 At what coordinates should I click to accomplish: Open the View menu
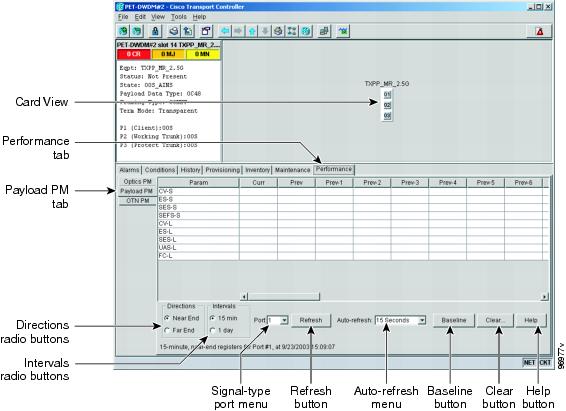[158, 17]
